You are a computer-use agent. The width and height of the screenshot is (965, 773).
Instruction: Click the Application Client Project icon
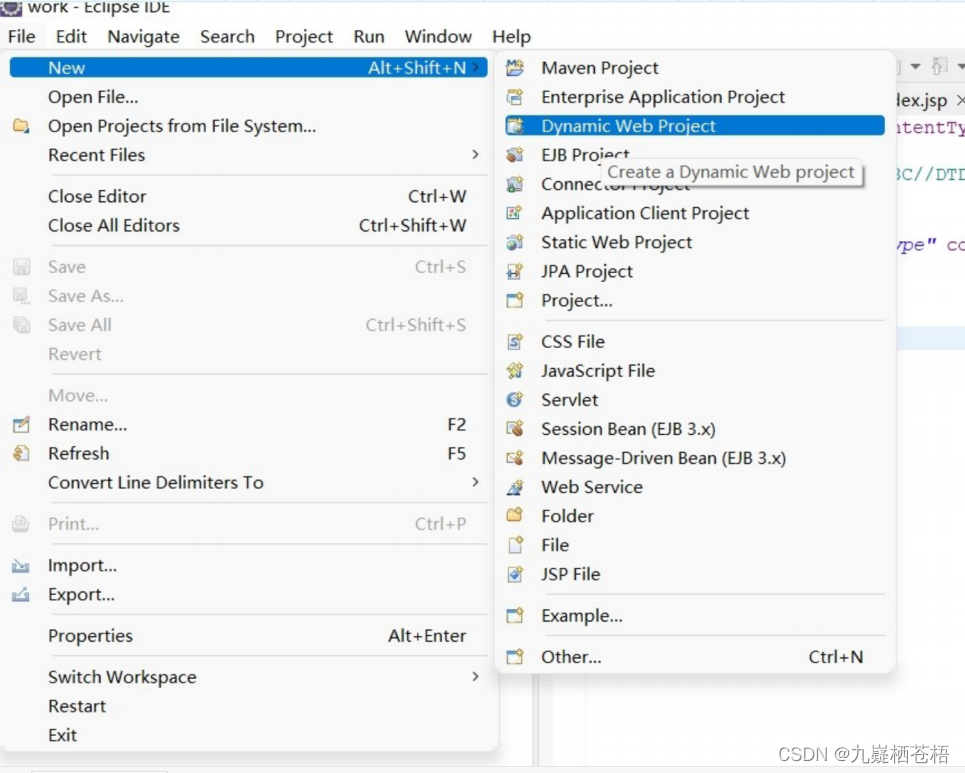point(515,213)
